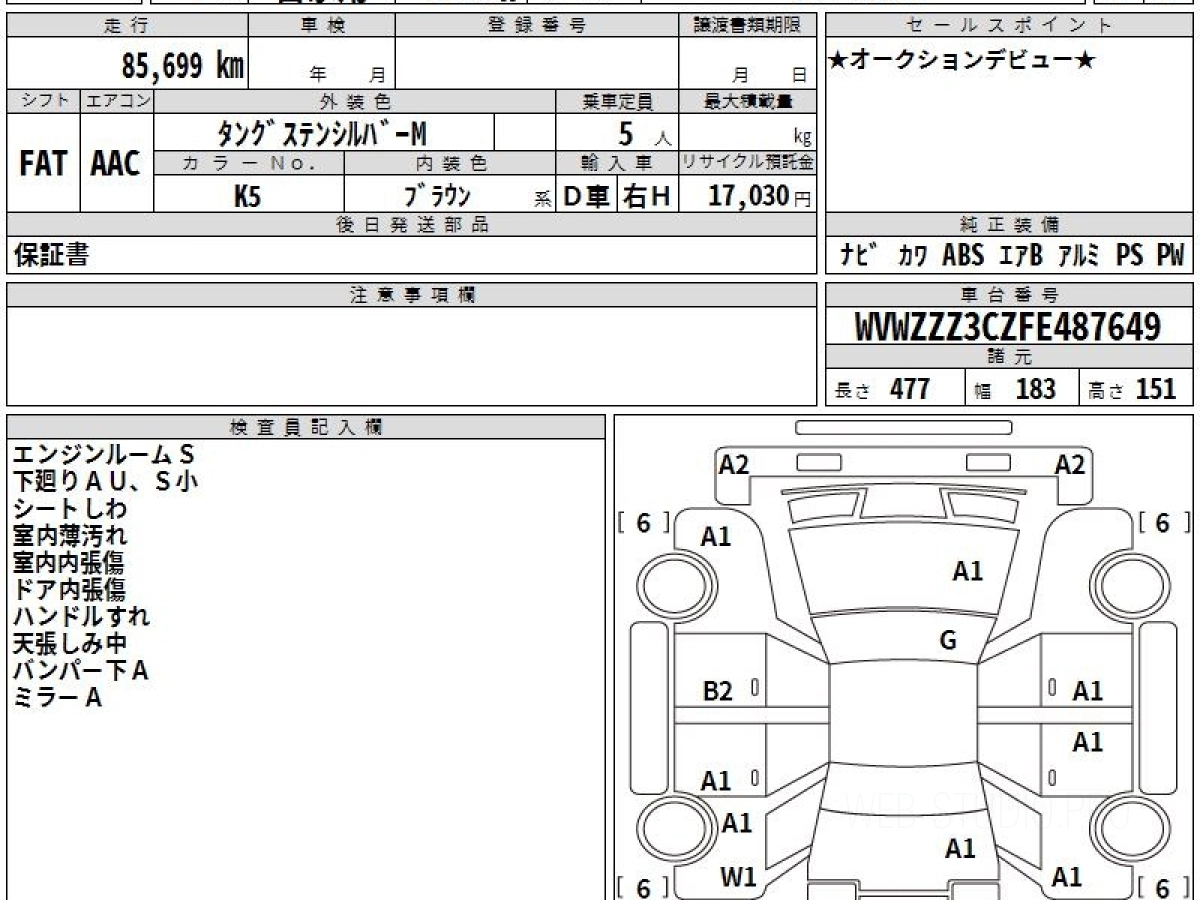Click the 内装色 label
Viewport: 1200px width, 900px height.
pos(450,164)
